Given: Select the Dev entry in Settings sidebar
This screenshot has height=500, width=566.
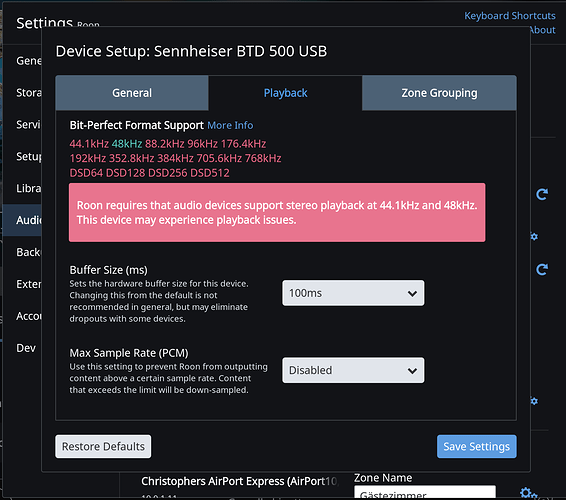Looking at the screenshot, I should point(26,348).
